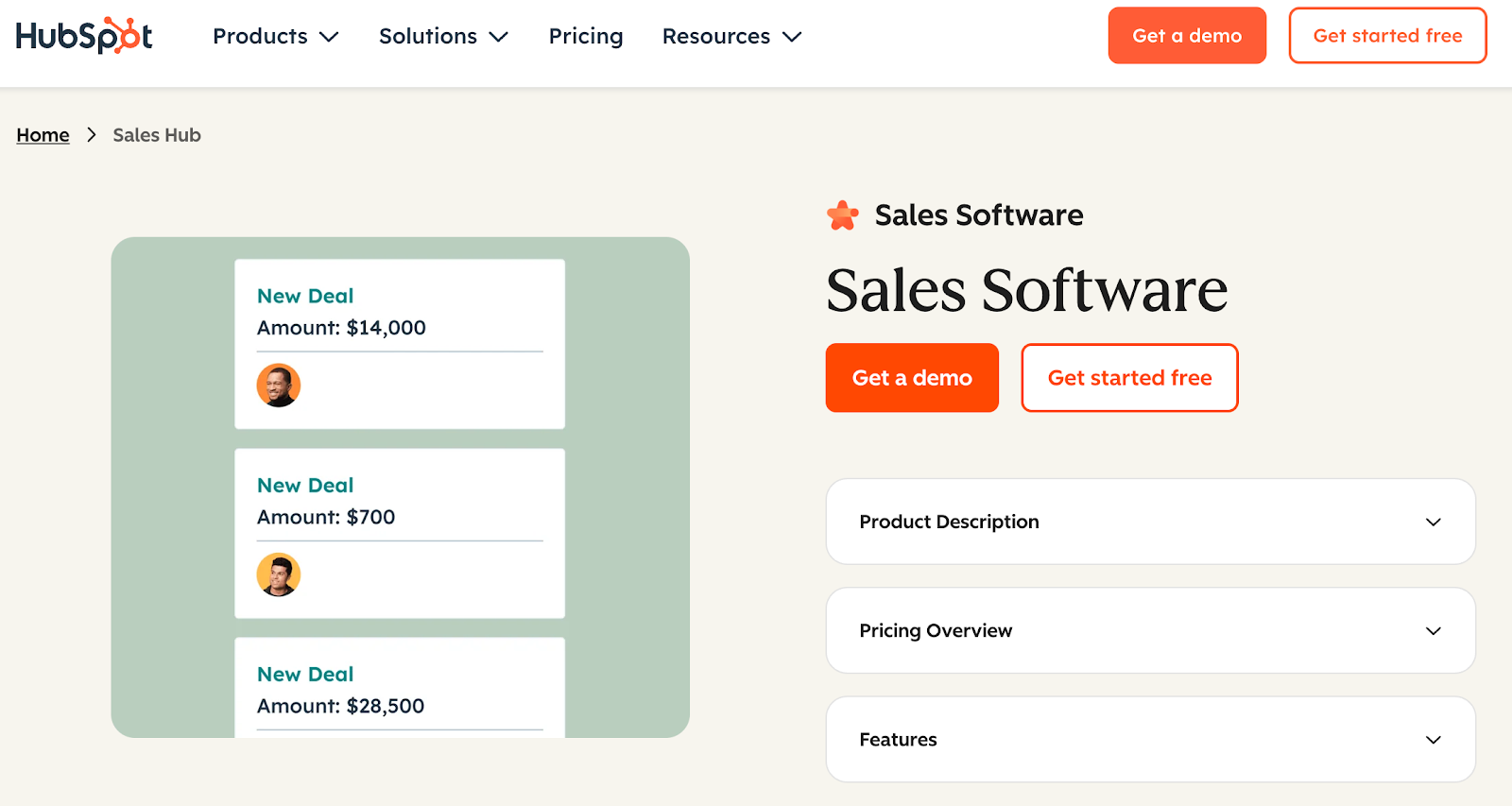Open the Products menu
The height and width of the screenshot is (806, 1512).
pyautogui.click(x=275, y=36)
